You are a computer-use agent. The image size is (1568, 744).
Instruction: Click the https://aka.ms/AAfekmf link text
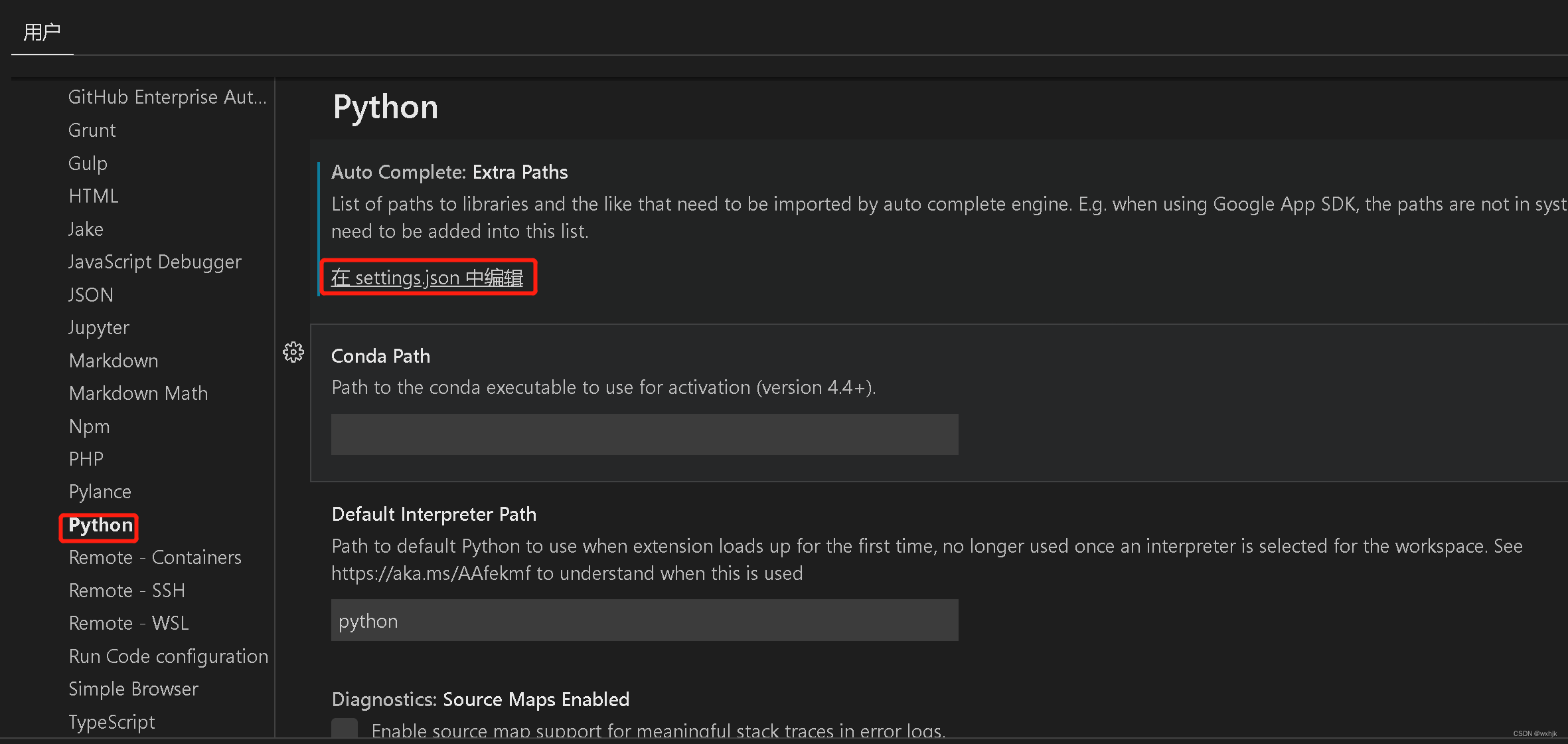(x=431, y=573)
